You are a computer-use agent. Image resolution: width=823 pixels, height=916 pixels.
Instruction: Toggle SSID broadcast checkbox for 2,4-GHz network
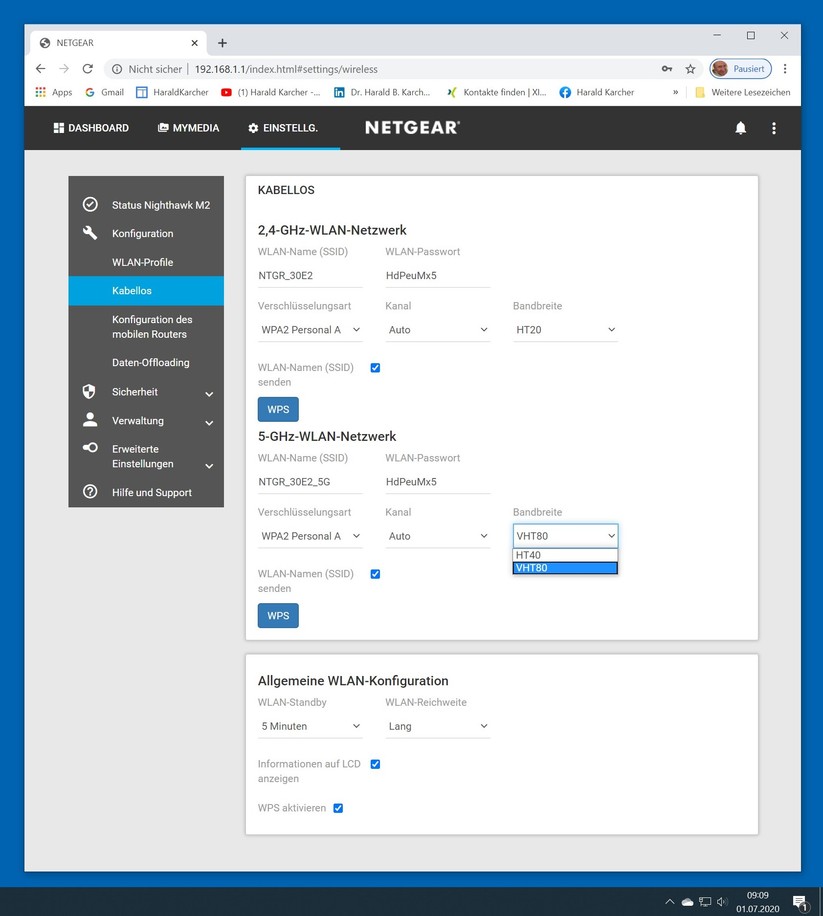pyautogui.click(x=375, y=368)
